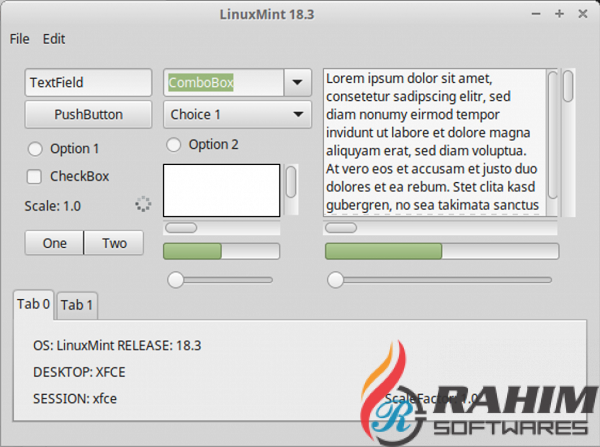Open the Edit menu
600x447 pixels.
tap(54, 39)
